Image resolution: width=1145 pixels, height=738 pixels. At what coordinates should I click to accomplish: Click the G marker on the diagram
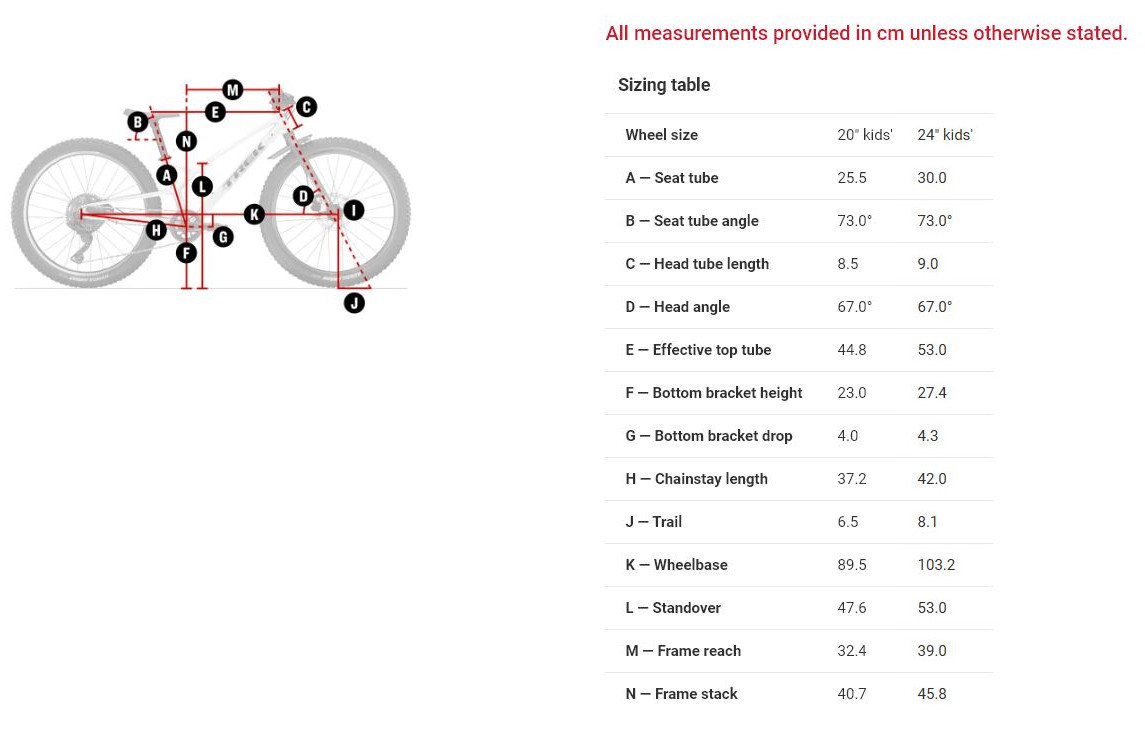[x=223, y=237]
